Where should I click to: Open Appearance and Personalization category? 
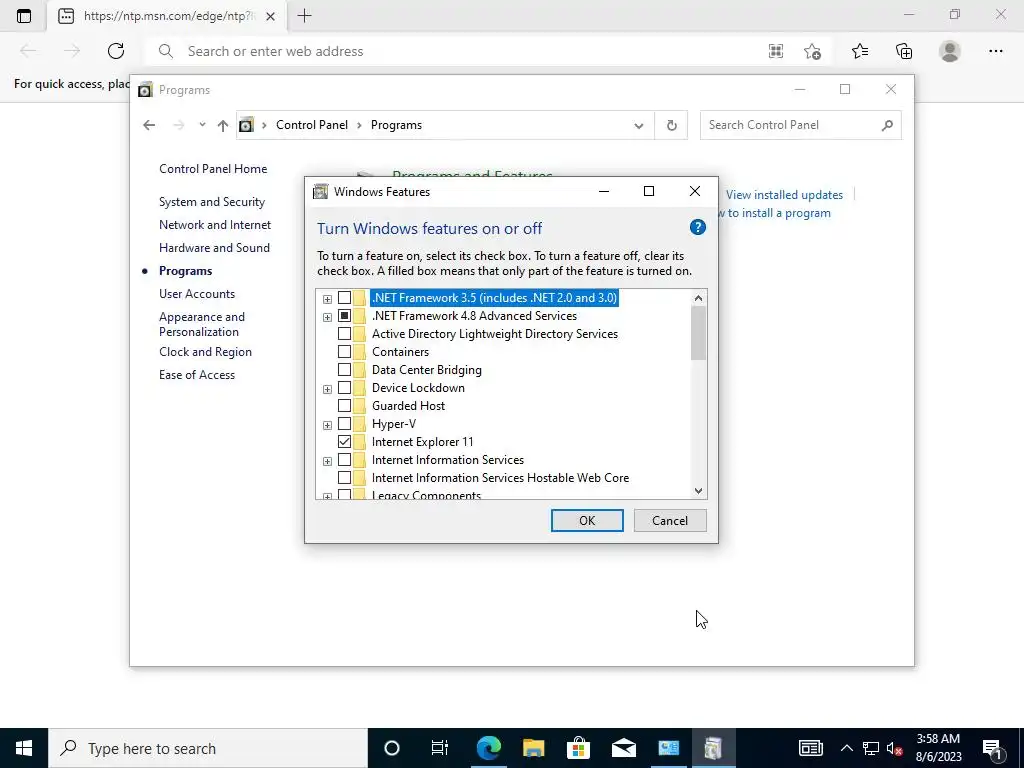[x=202, y=324]
